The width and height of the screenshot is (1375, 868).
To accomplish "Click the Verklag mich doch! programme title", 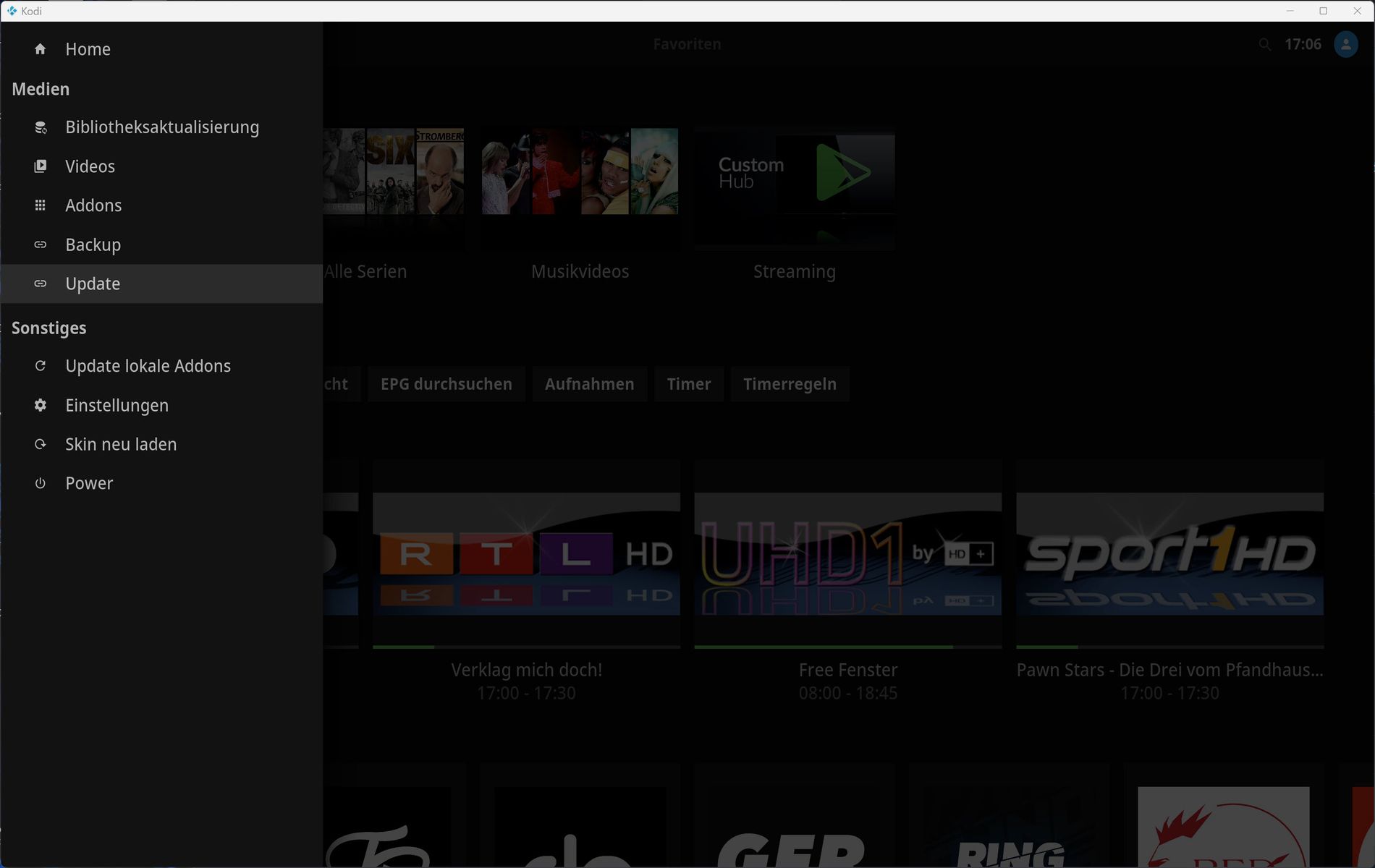I will coord(526,670).
